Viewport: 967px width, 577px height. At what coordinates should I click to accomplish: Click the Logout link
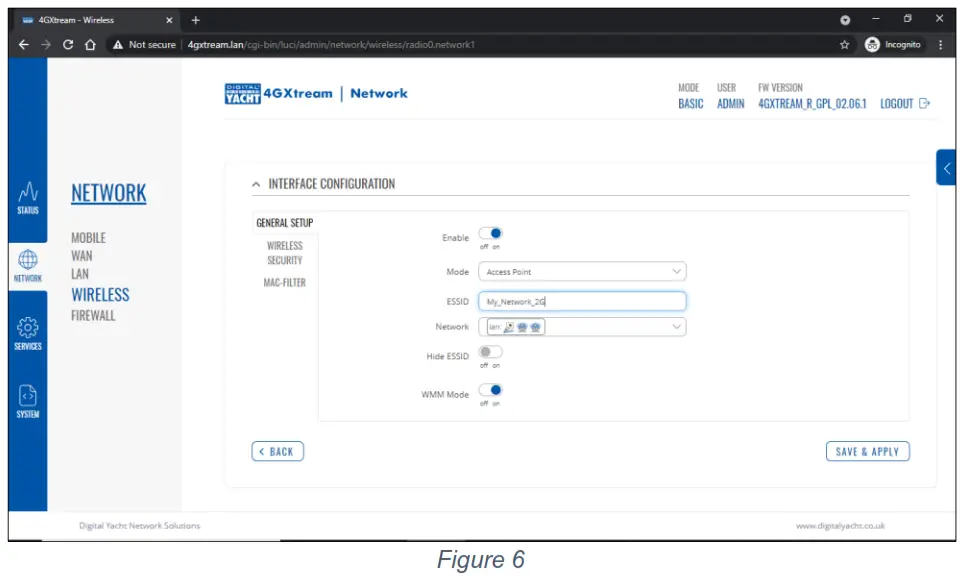click(905, 104)
